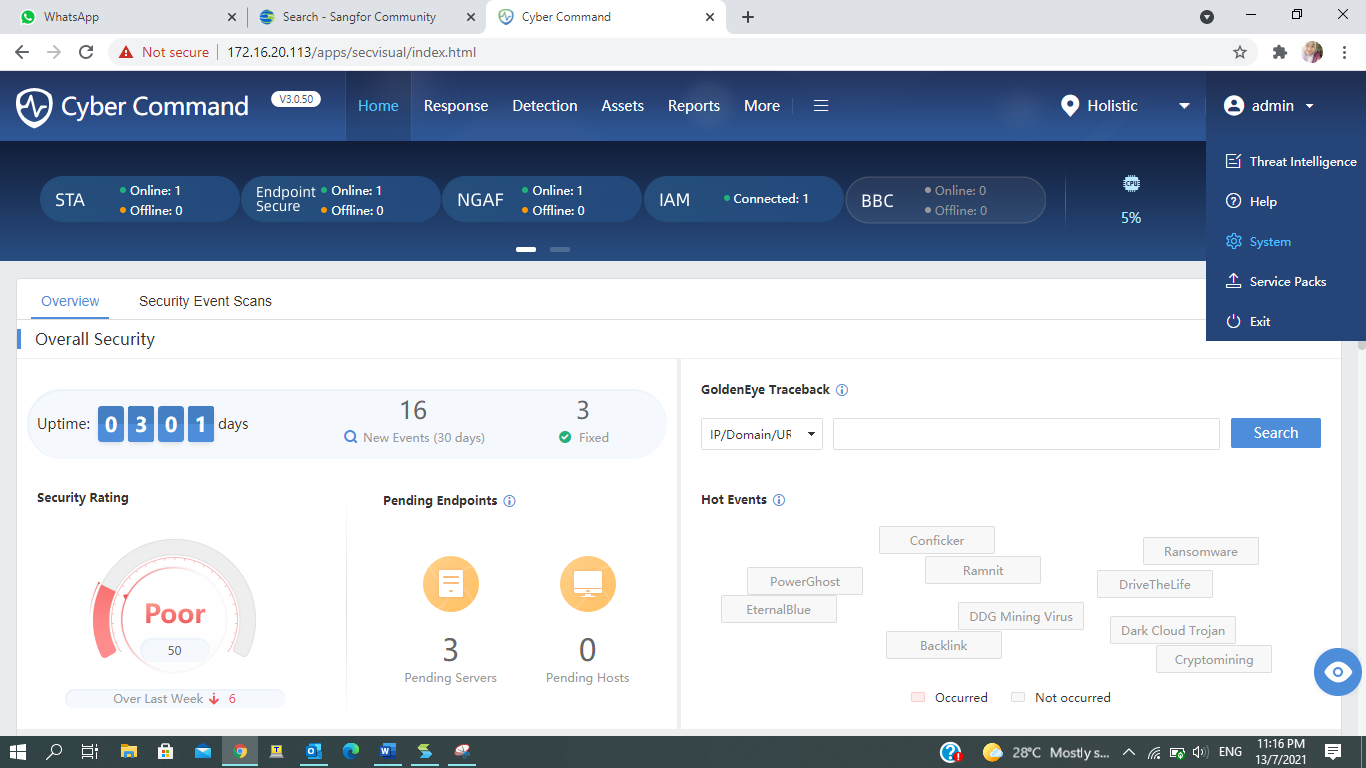Open Outlook from the taskbar
This screenshot has width=1366, height=768.
coord(313,751)
